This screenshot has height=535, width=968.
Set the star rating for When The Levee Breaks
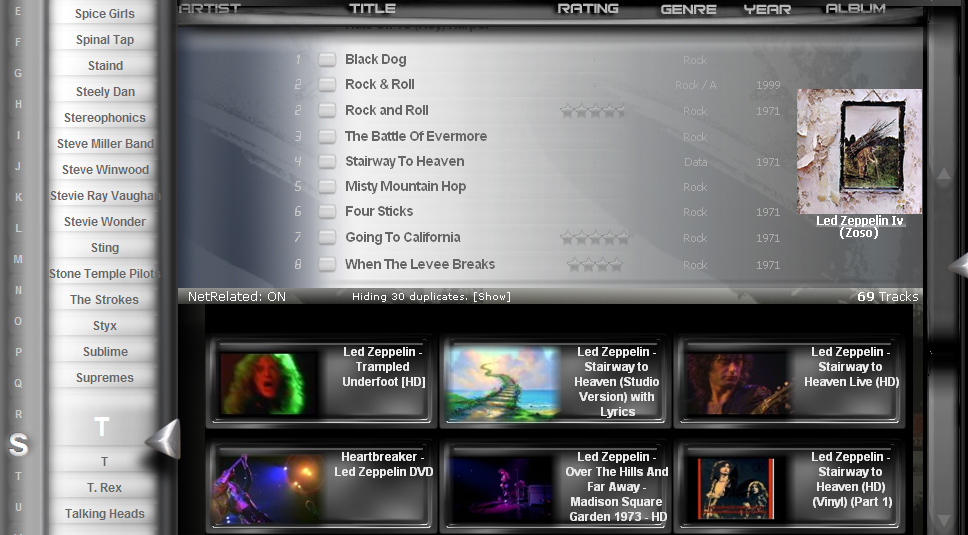[594, 265]
